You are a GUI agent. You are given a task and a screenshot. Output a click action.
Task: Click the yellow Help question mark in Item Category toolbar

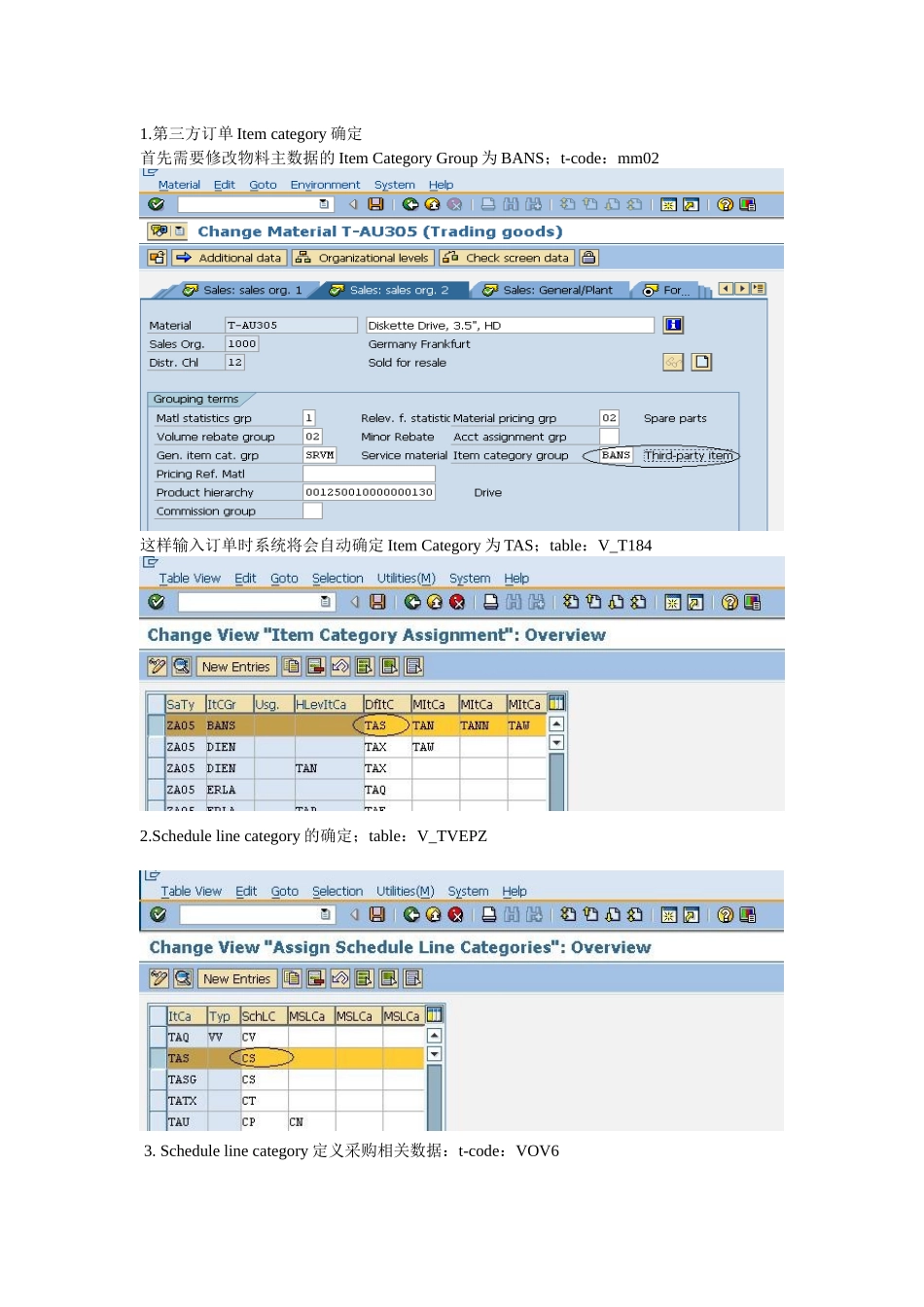coord(729,602)
